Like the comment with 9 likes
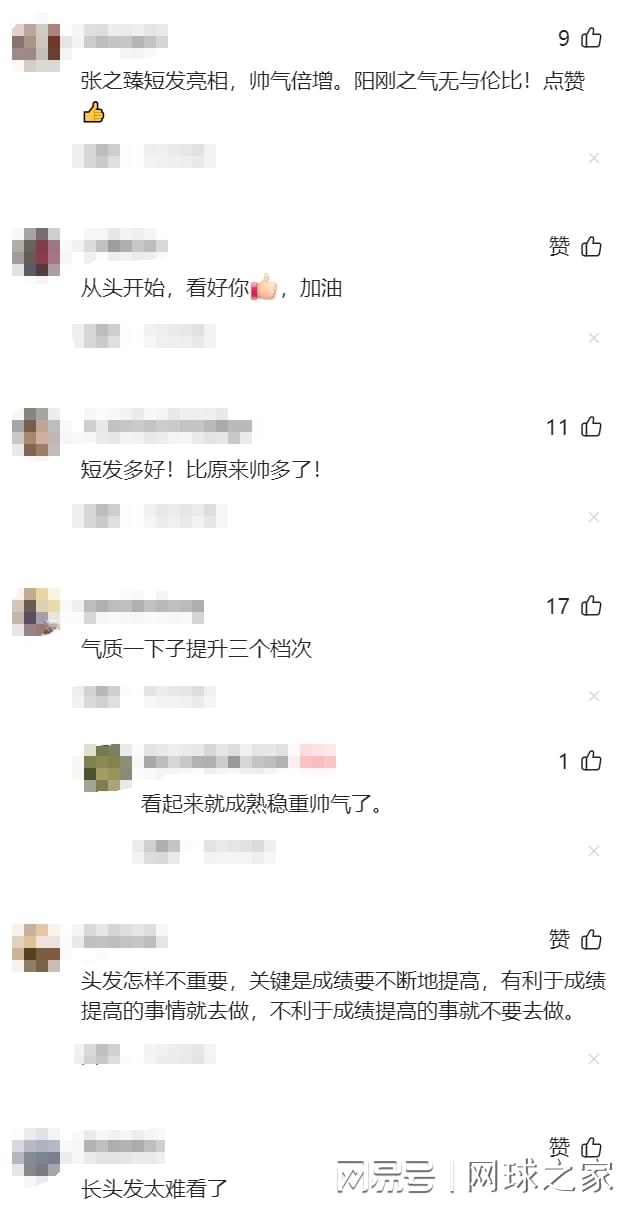The image size is (634, 1210). (x=592, y=38)
